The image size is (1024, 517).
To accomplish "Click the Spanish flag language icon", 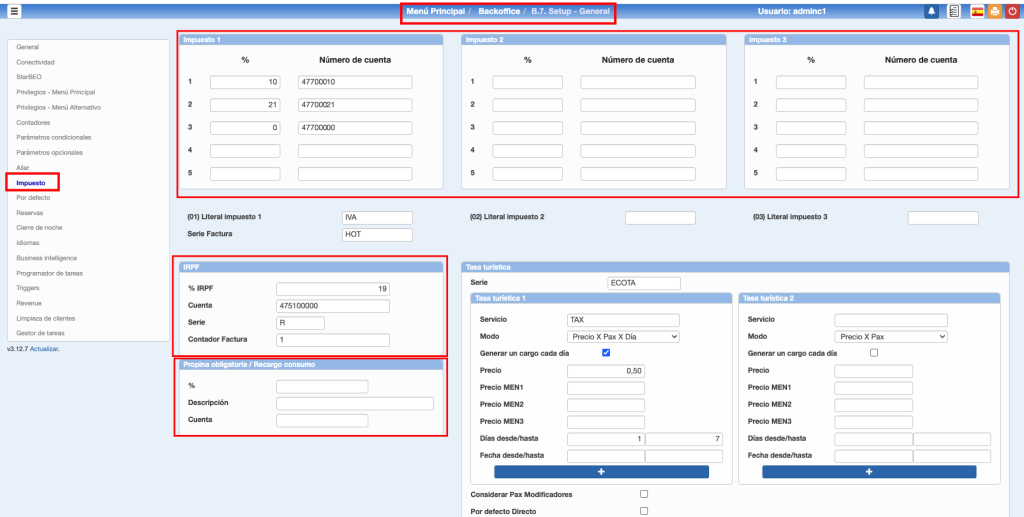I will click(x=976, y=11).
